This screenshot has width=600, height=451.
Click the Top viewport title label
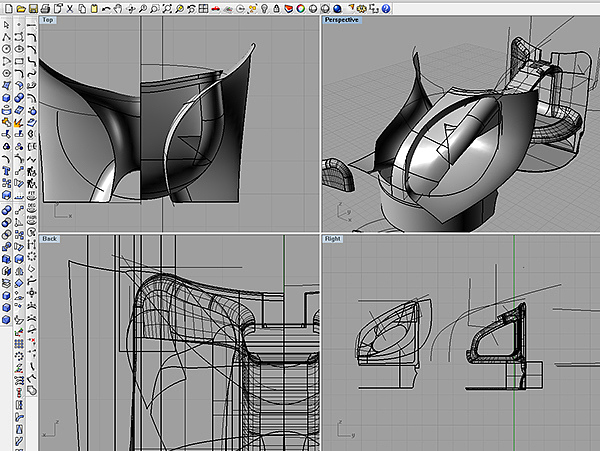pos(48,20)
